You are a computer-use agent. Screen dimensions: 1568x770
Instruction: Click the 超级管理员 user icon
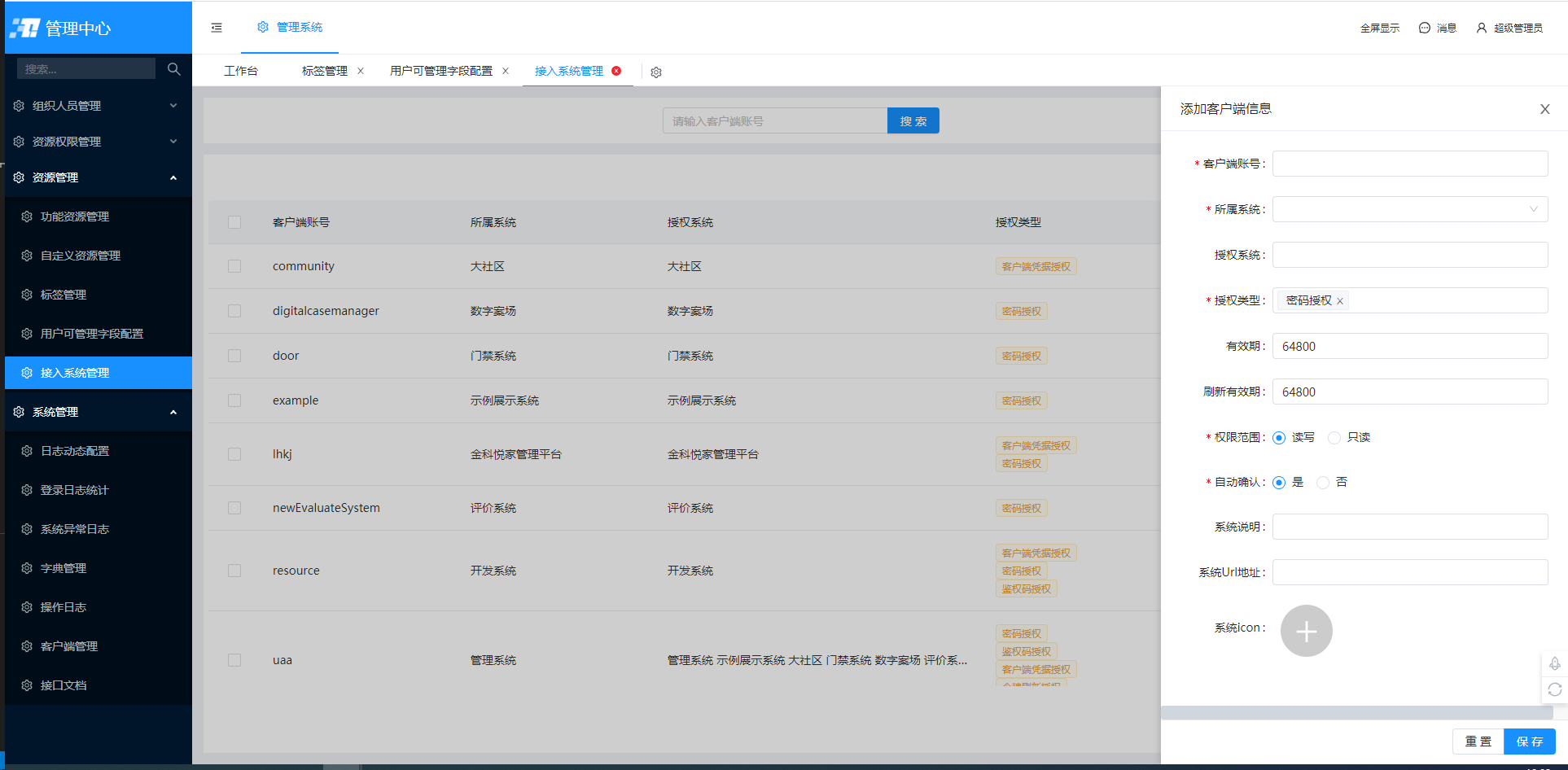1481,28
